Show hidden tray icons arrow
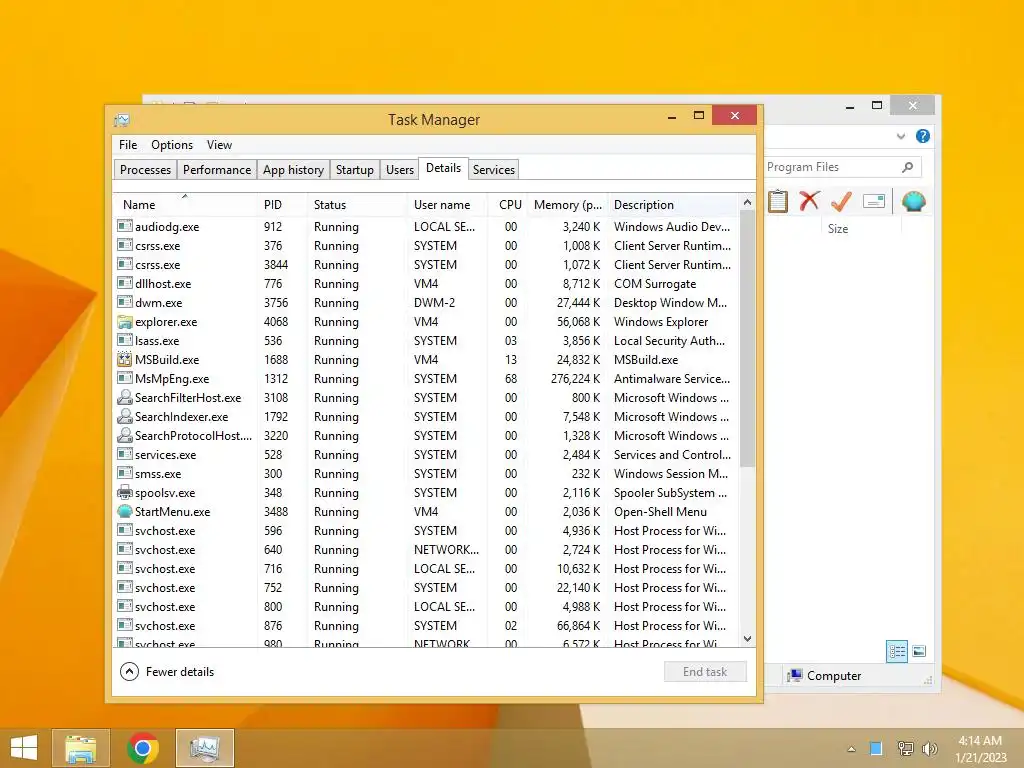The image size is (1024, 768). click(x=852, y=749)
